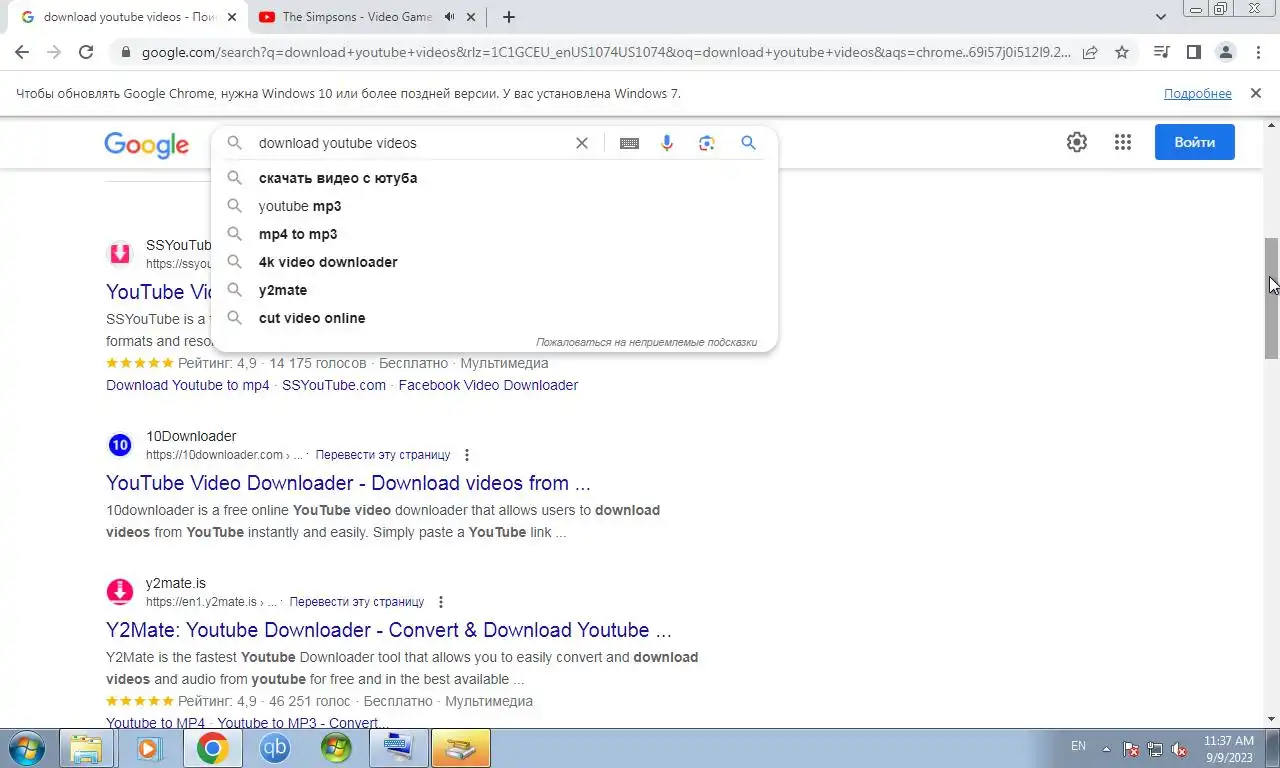Viewport: 1280px width, 768px height.
Task: Open a new browser tab
Action: [509, 17]
